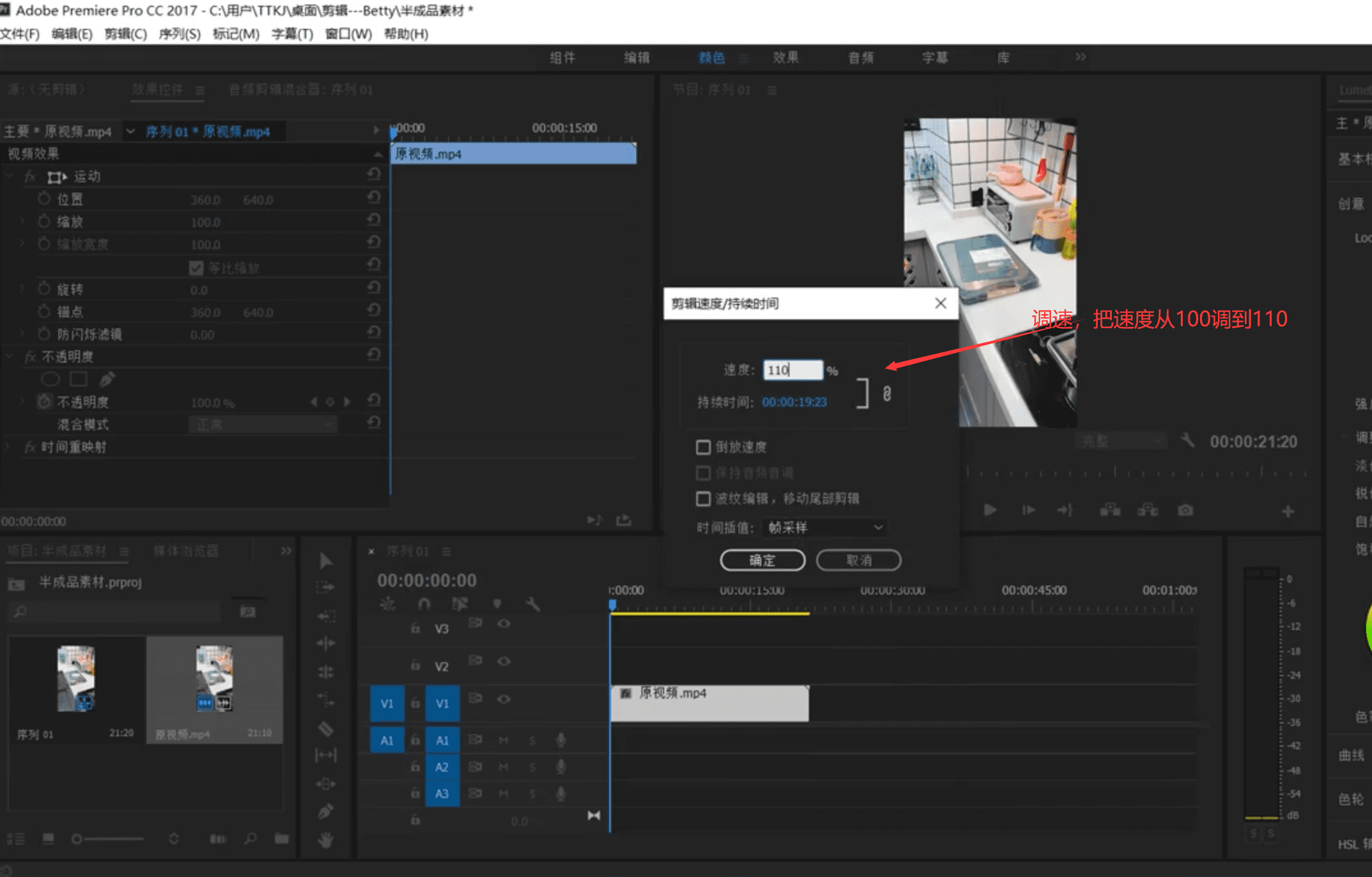Open the Blend Mode dropdown
The height and width of the screenshot is (877, 1372).
point(263,424)
